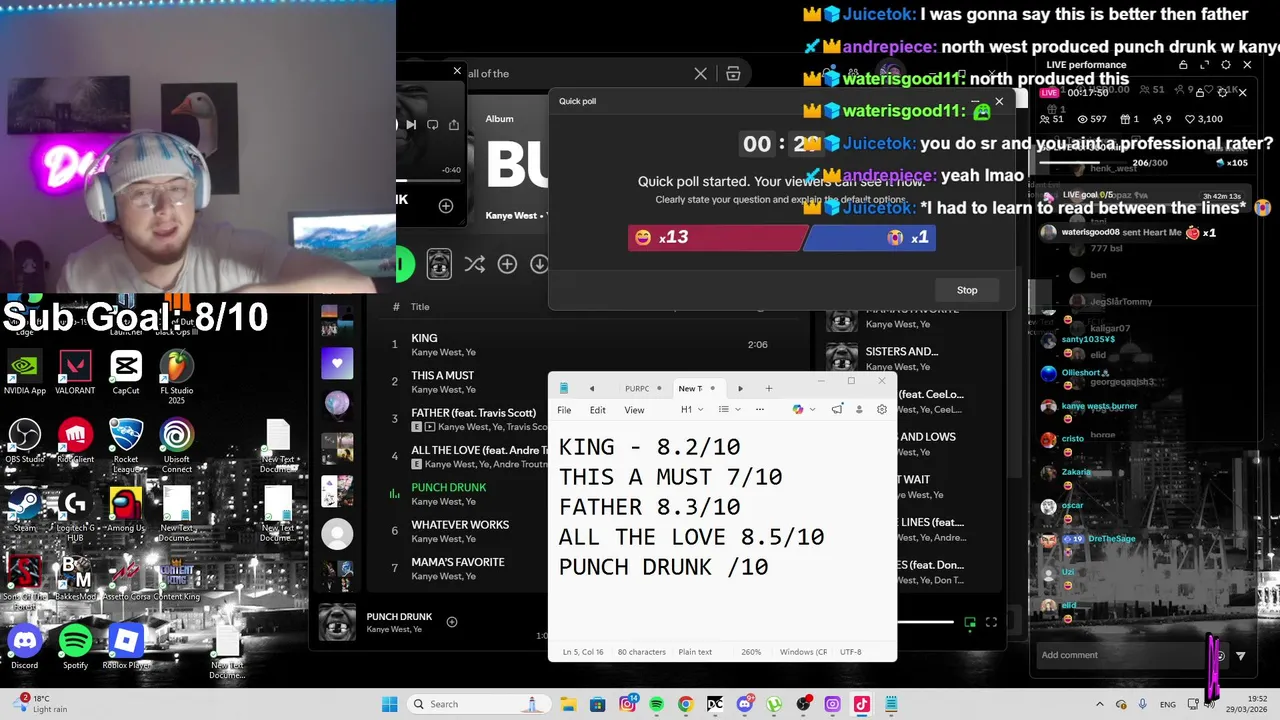Open the Roblox Player desktop shortcut

[x=126, y=646]
